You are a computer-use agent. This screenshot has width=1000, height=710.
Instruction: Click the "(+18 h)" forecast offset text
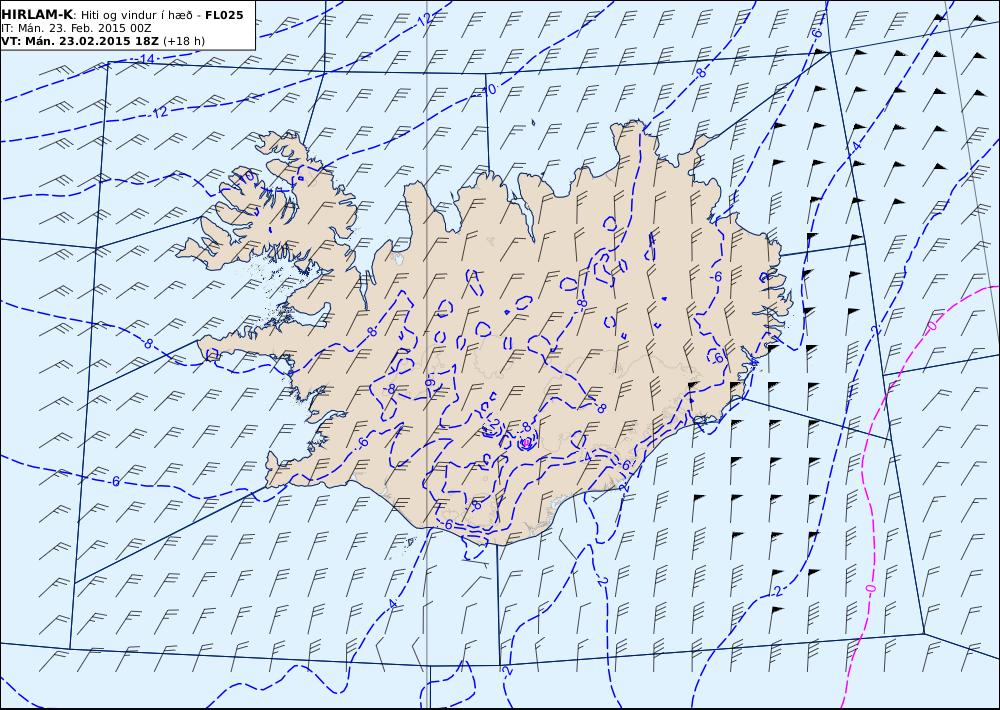click(184, 41)
